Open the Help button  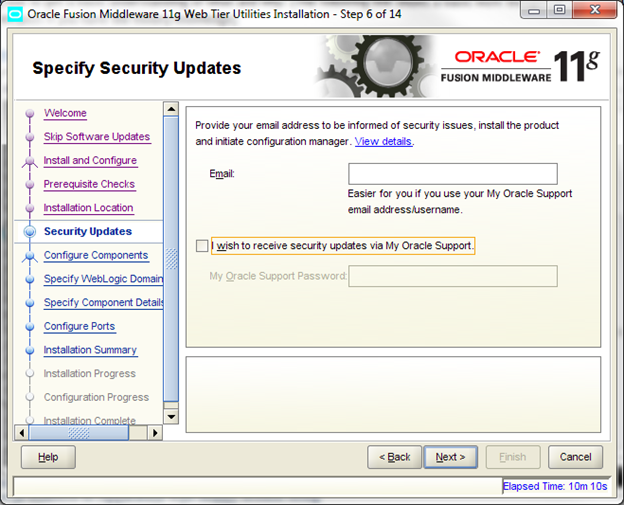pyautogui.click(x=48, y=457)
